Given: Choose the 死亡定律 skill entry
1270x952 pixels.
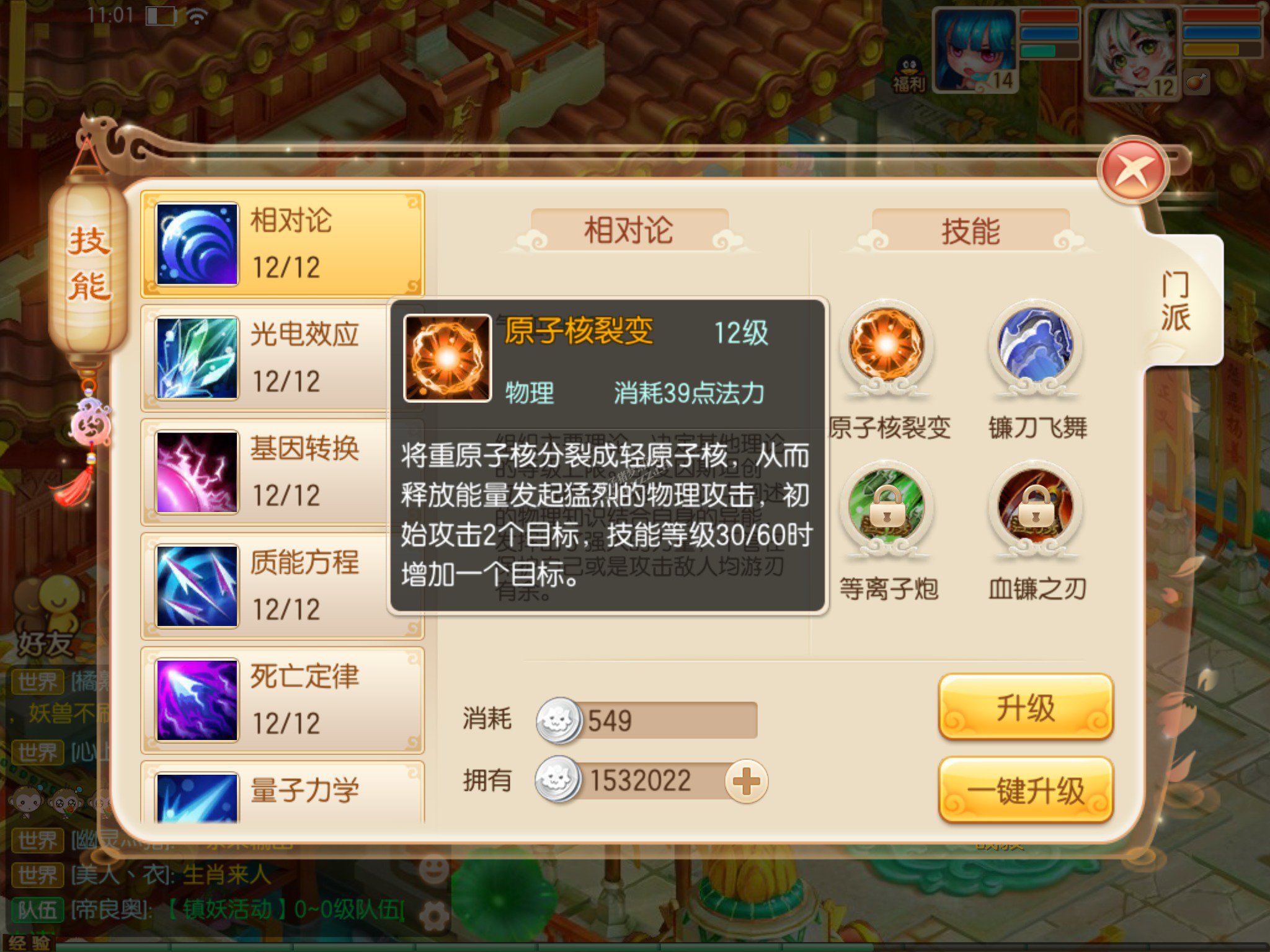Looking at the screenshot, I should 283,700.
